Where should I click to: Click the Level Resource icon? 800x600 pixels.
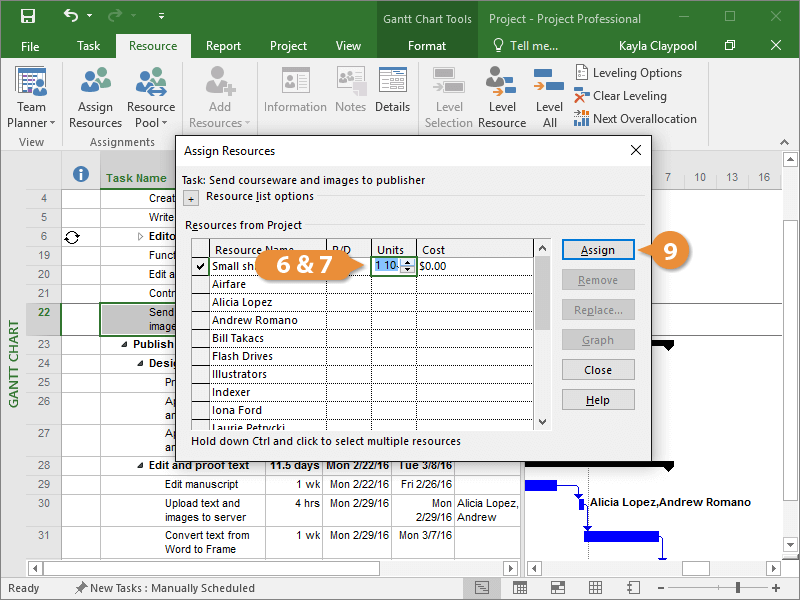[502, 98]
